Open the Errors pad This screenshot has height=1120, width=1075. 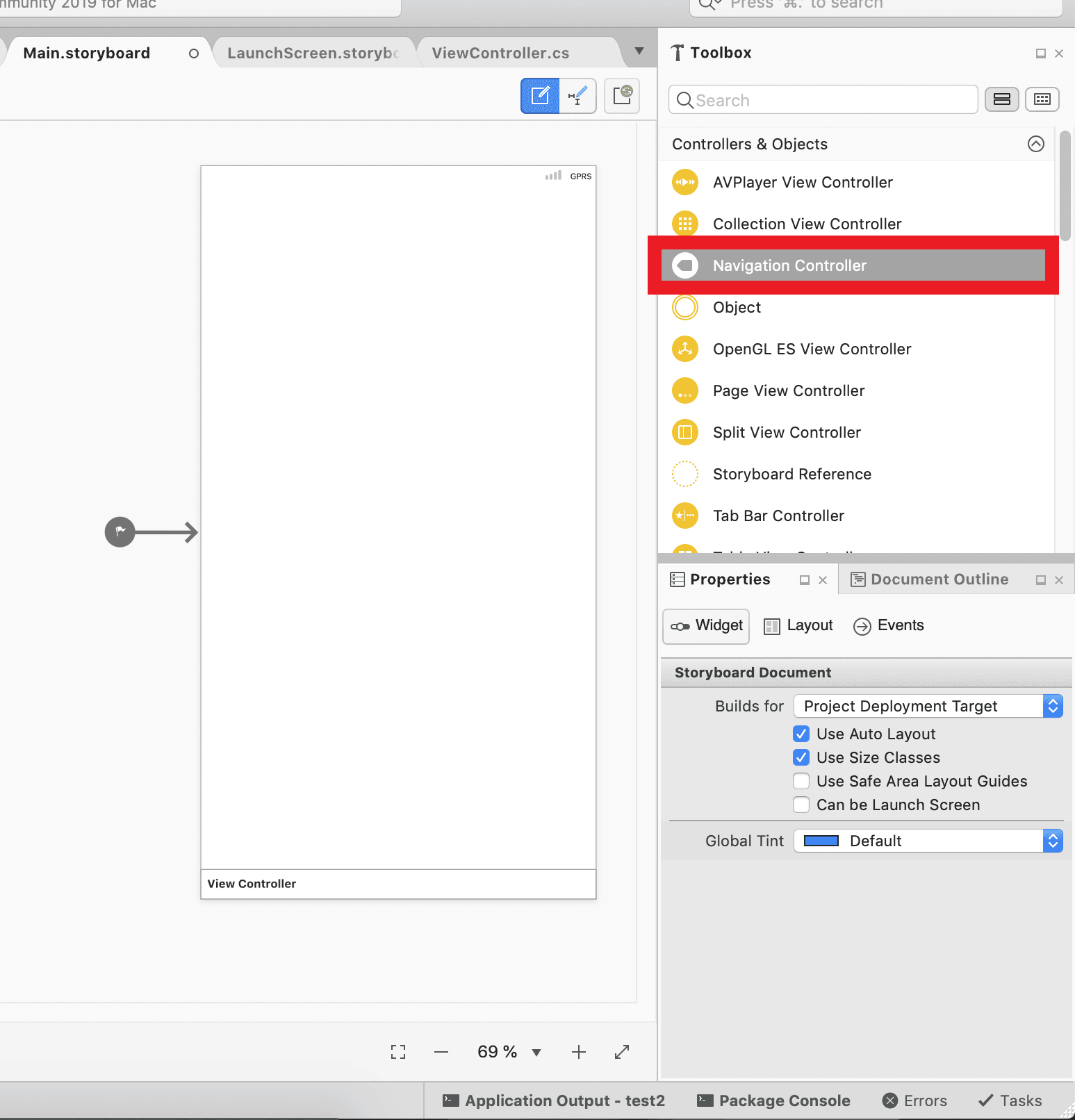pos(914,1101)
